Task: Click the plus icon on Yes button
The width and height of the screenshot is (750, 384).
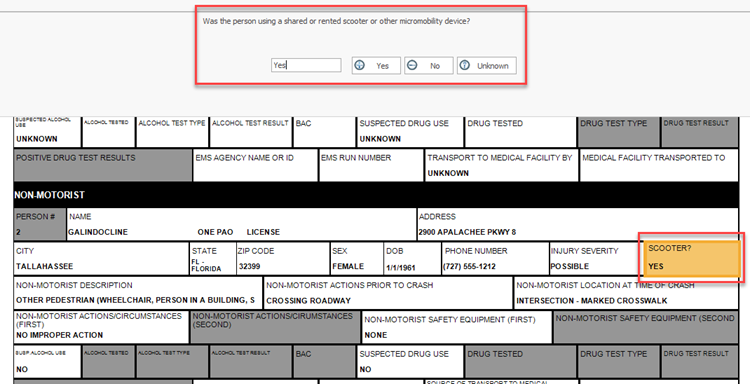Action: (360, 66)
